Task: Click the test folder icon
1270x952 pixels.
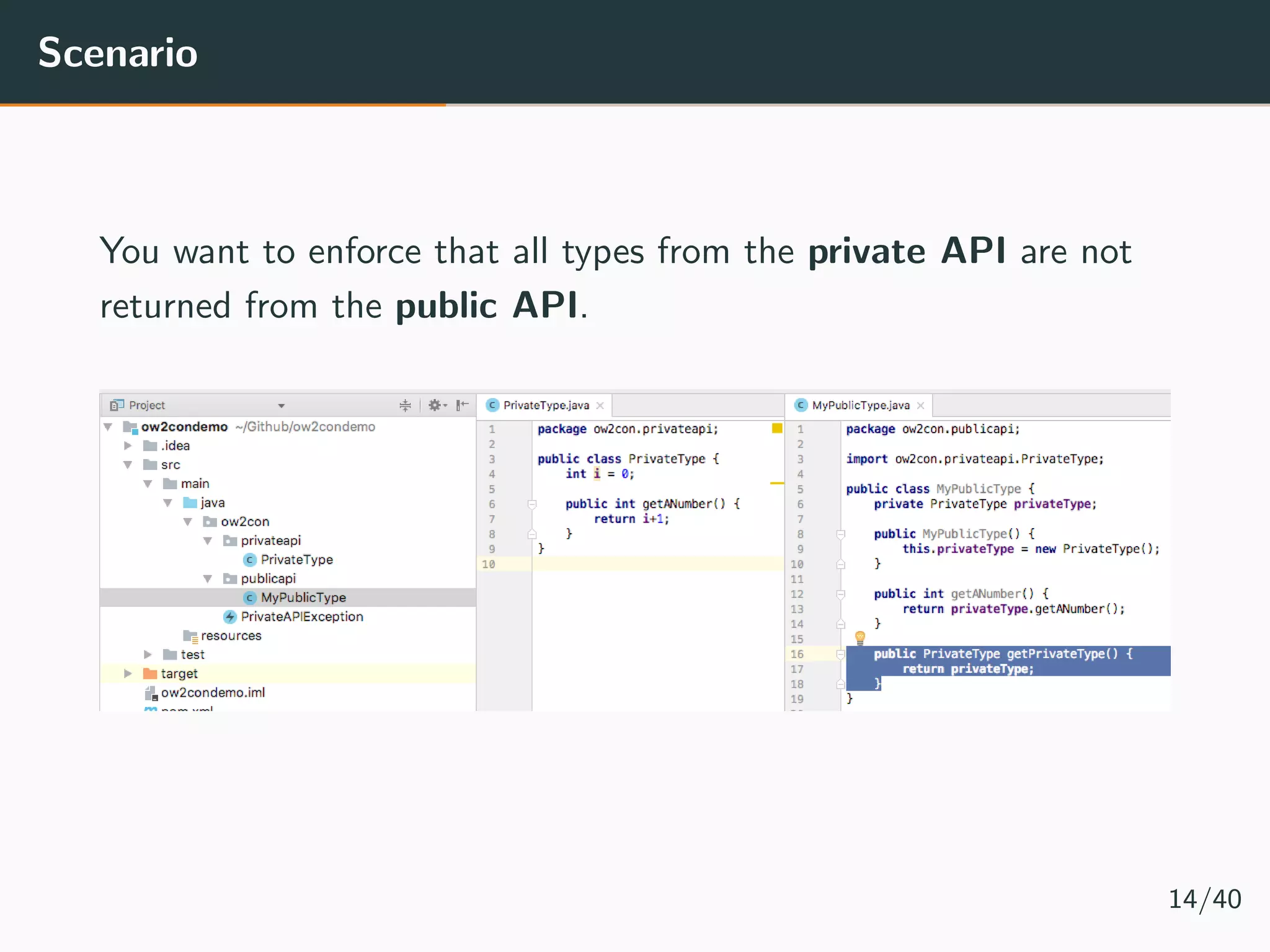Action: click(170, 654)
